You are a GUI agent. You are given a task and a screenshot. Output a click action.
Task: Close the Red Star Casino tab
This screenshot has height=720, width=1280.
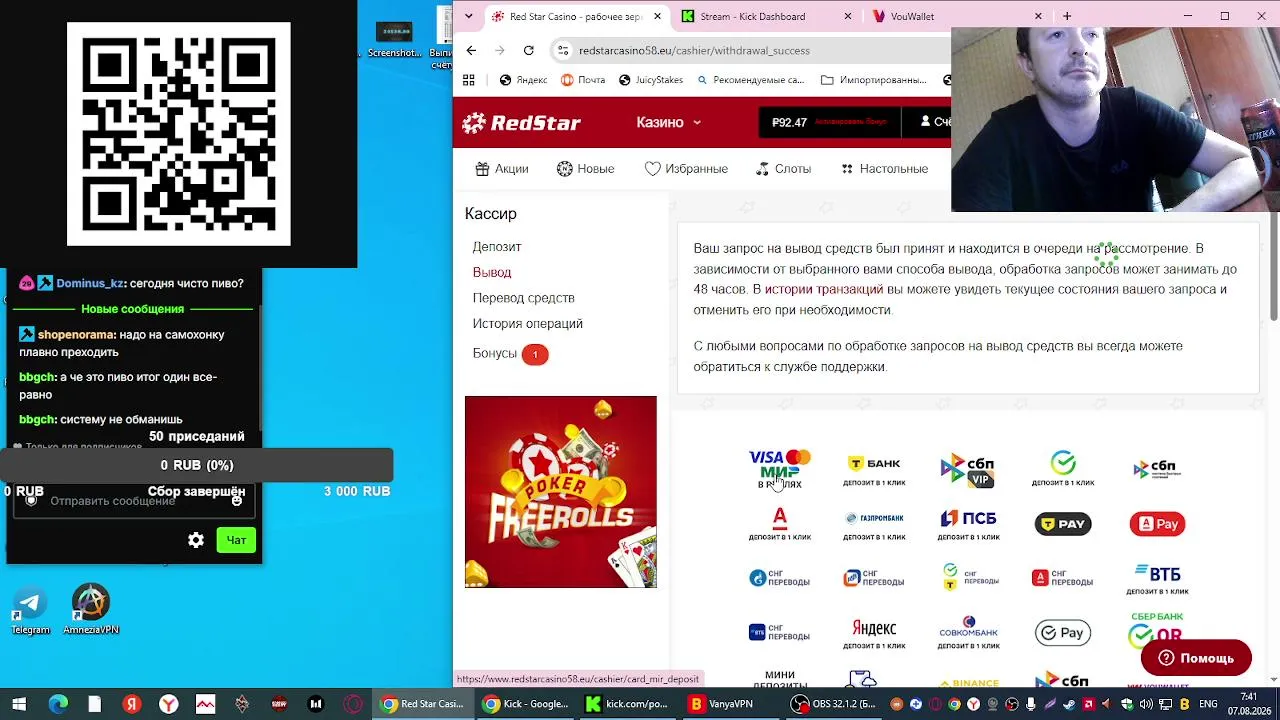[657, 16]
